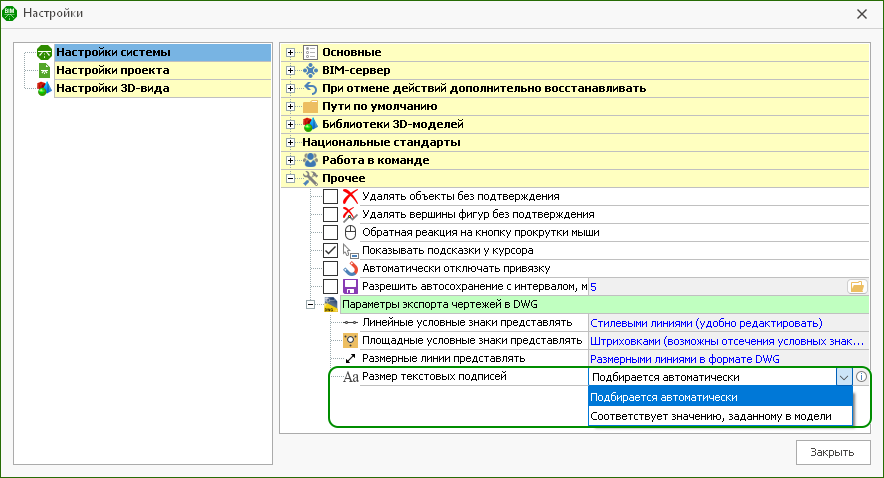Enable Автоматически отключать привязку checkbox
The height and width of the screenshot is (478, 884).
(330, 269)
